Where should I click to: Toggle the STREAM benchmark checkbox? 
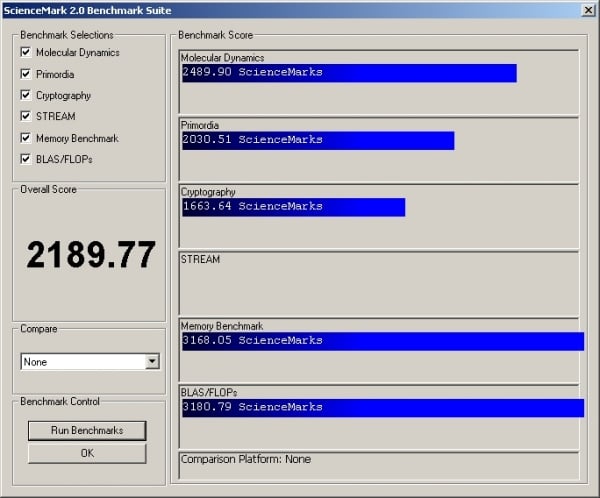coord(26,116)
